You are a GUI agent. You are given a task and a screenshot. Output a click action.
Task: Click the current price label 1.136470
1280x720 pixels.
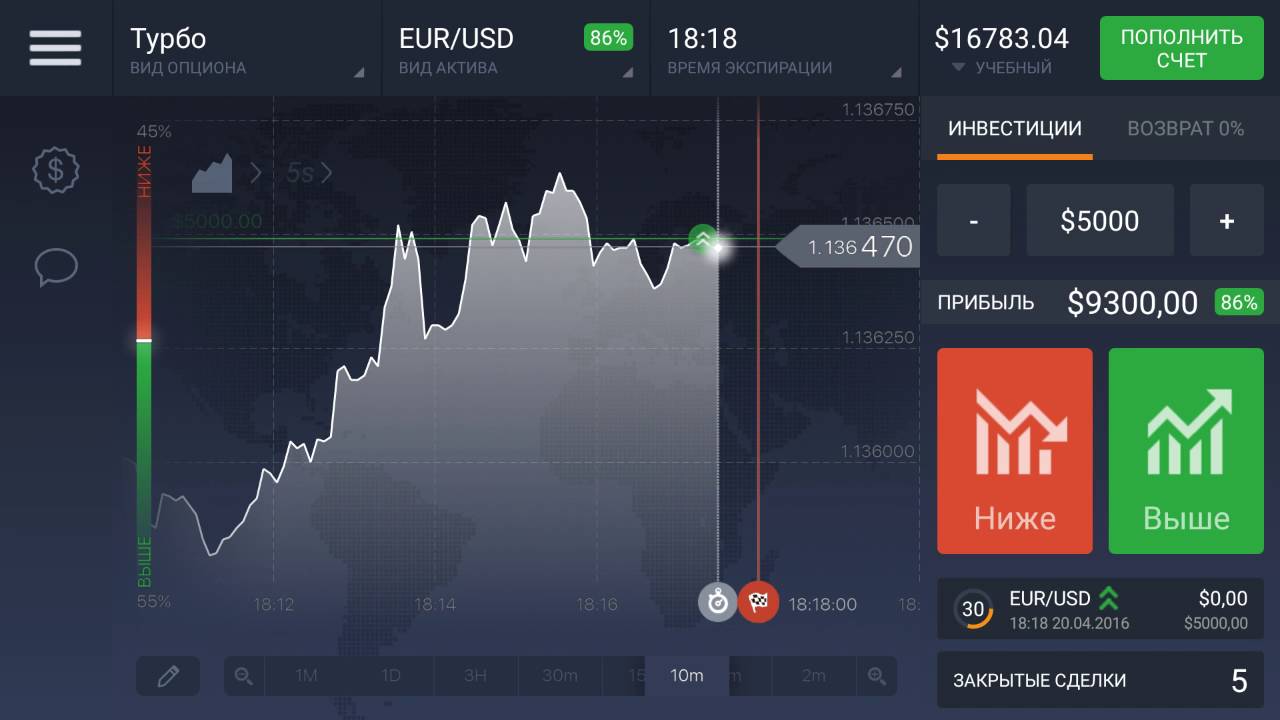coord(849,246)
